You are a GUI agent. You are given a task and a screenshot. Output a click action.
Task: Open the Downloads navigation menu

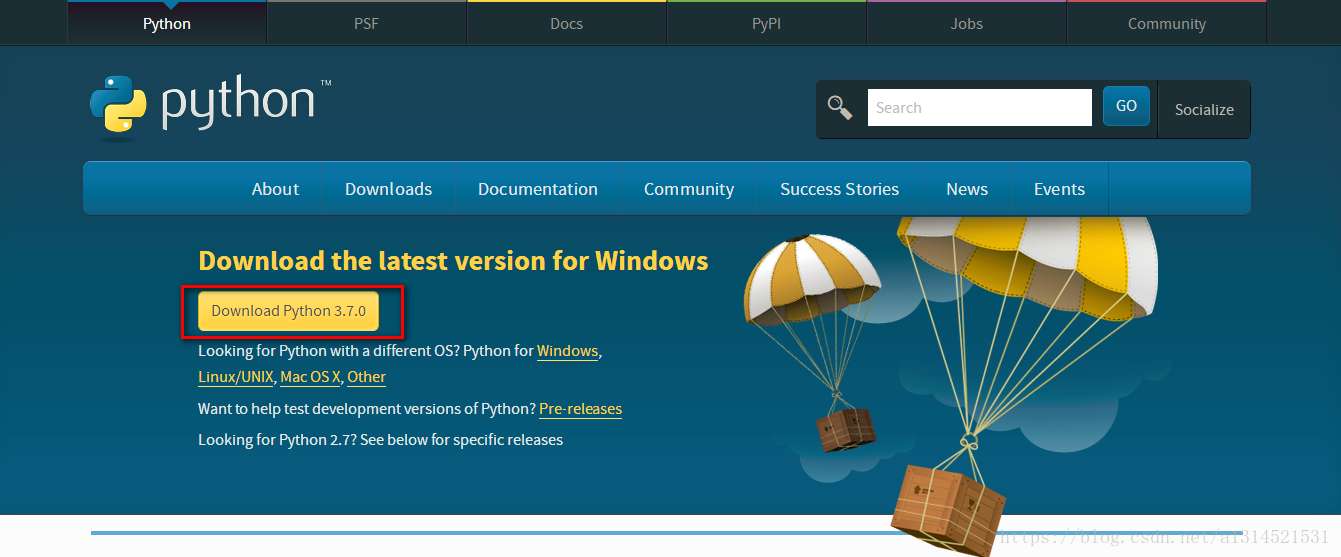[388, 189]
